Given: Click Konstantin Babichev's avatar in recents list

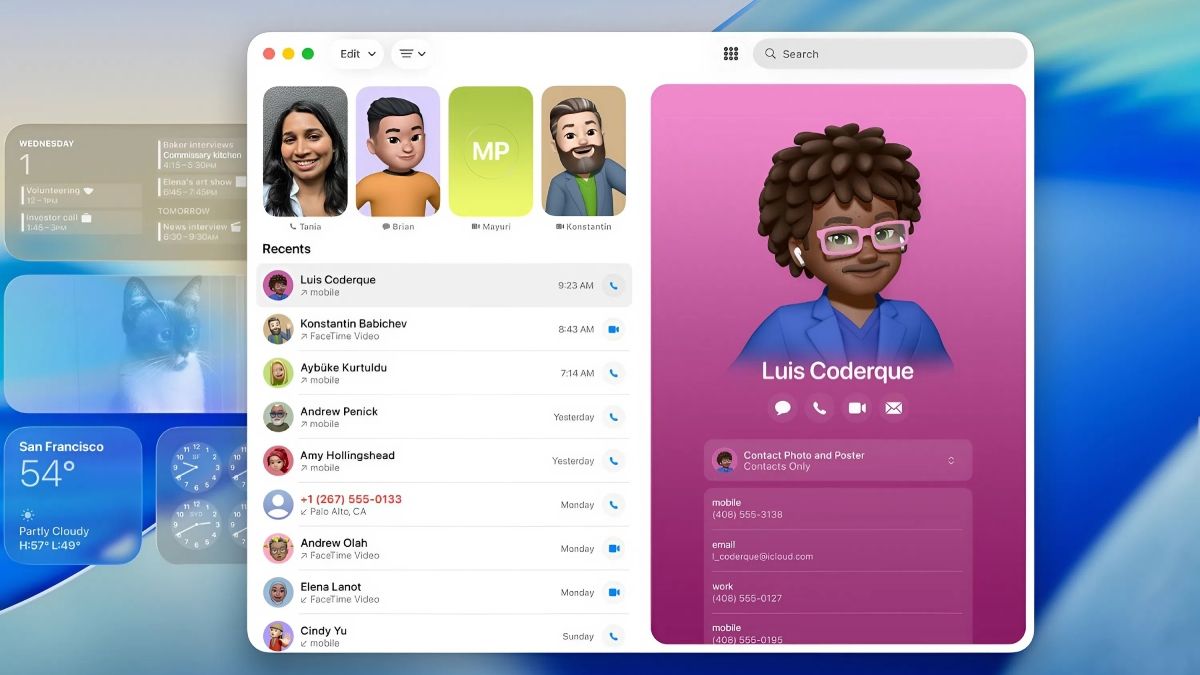Looking at the screenshot, I should pyautogui.click(x=278, y=329).
